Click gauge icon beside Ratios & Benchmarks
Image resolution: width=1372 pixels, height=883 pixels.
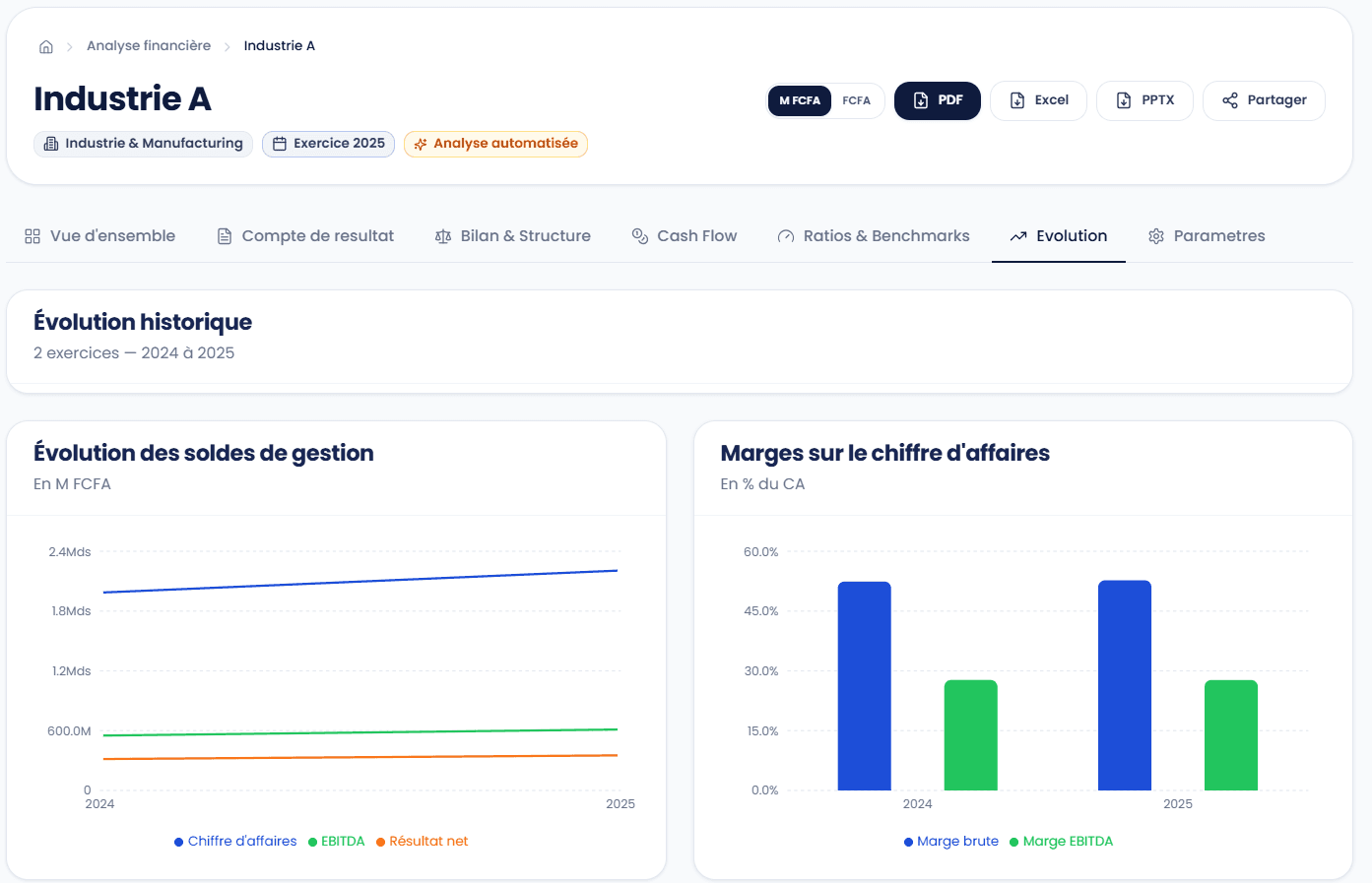(x=786, y=236)
